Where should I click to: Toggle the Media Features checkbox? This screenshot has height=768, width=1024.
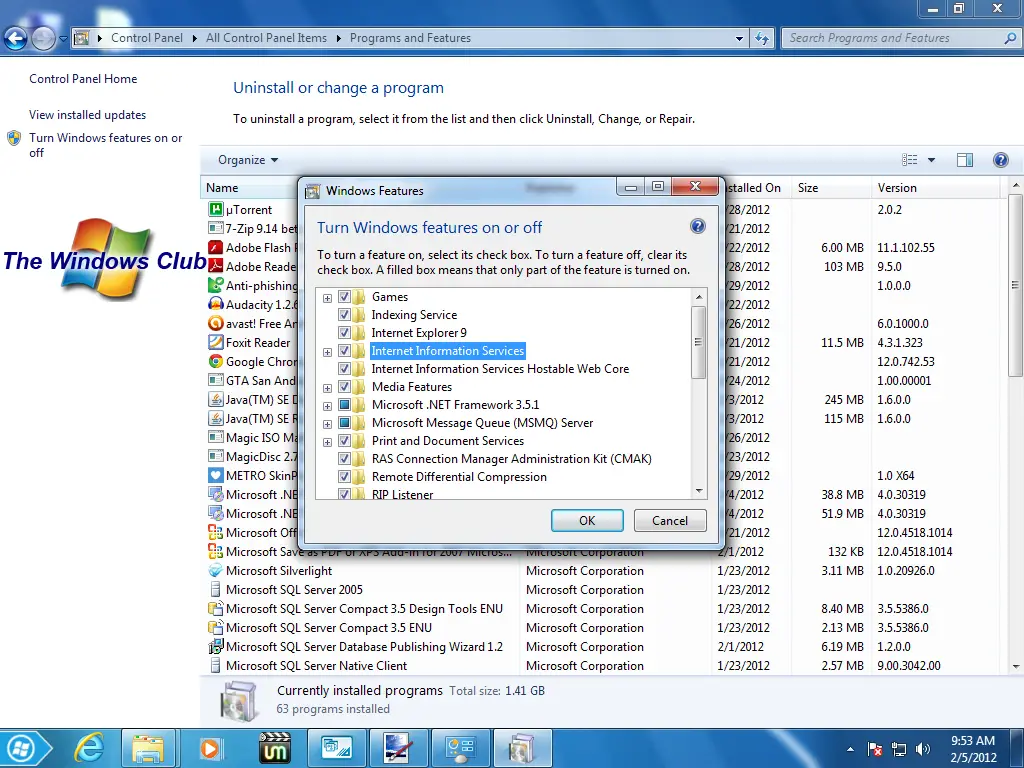tap(344, 387)
